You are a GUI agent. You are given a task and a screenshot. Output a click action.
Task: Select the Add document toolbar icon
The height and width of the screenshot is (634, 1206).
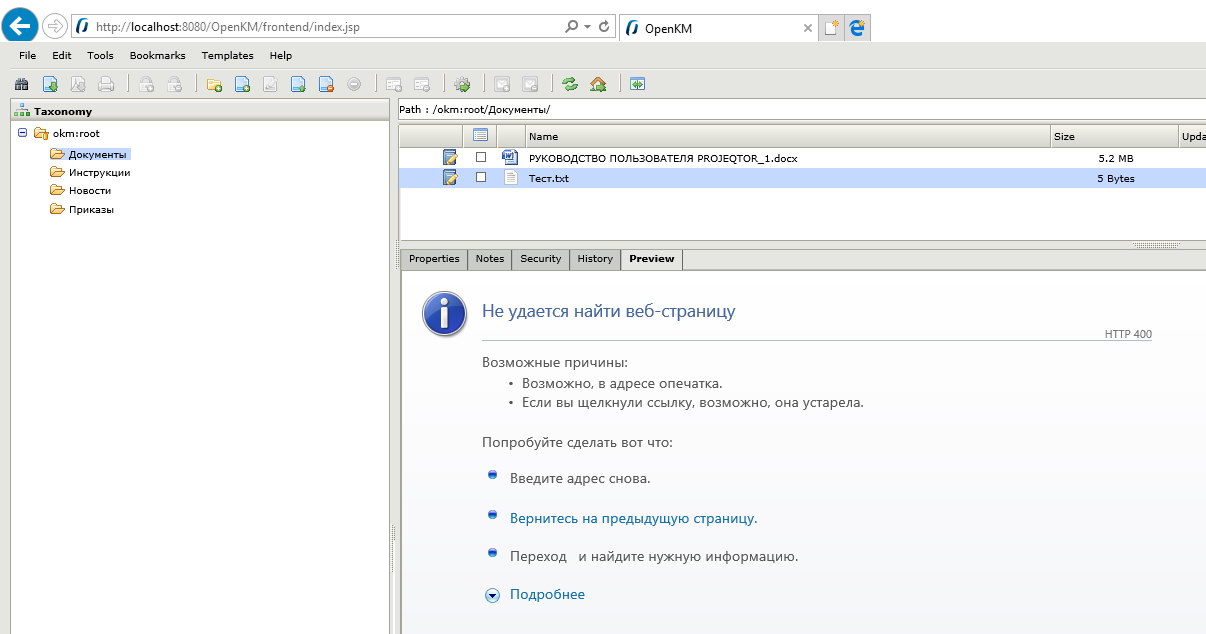point(242,84)
